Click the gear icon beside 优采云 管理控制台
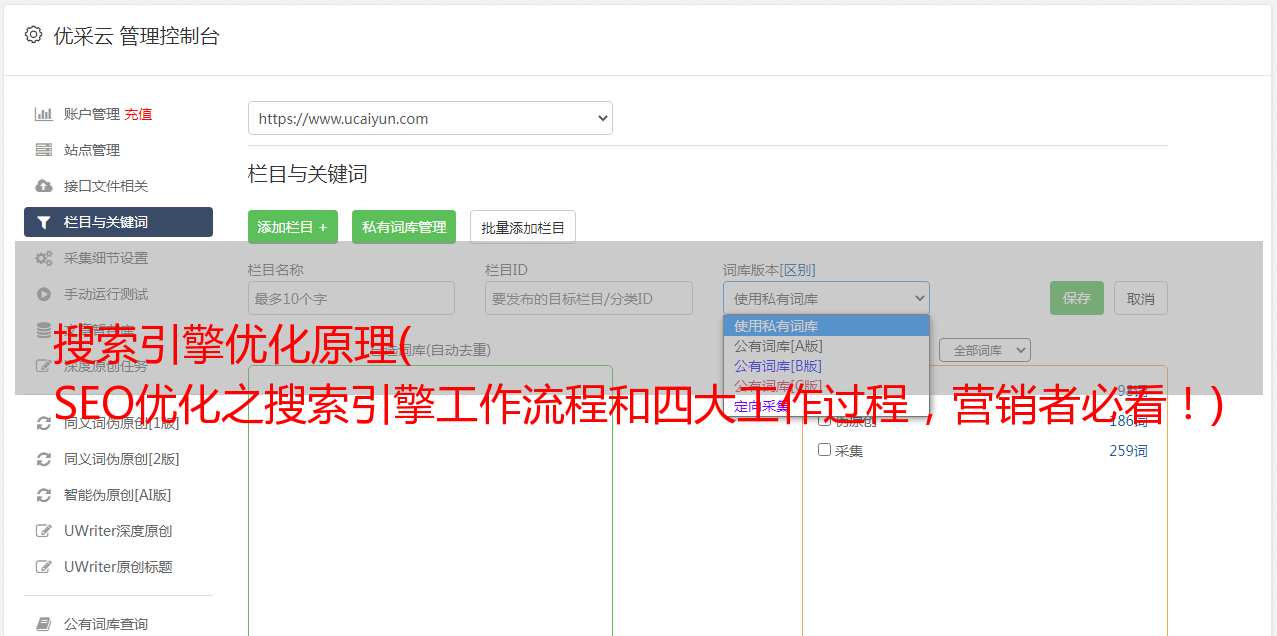Screen dimensions: 1277x636 coord(33,35)
